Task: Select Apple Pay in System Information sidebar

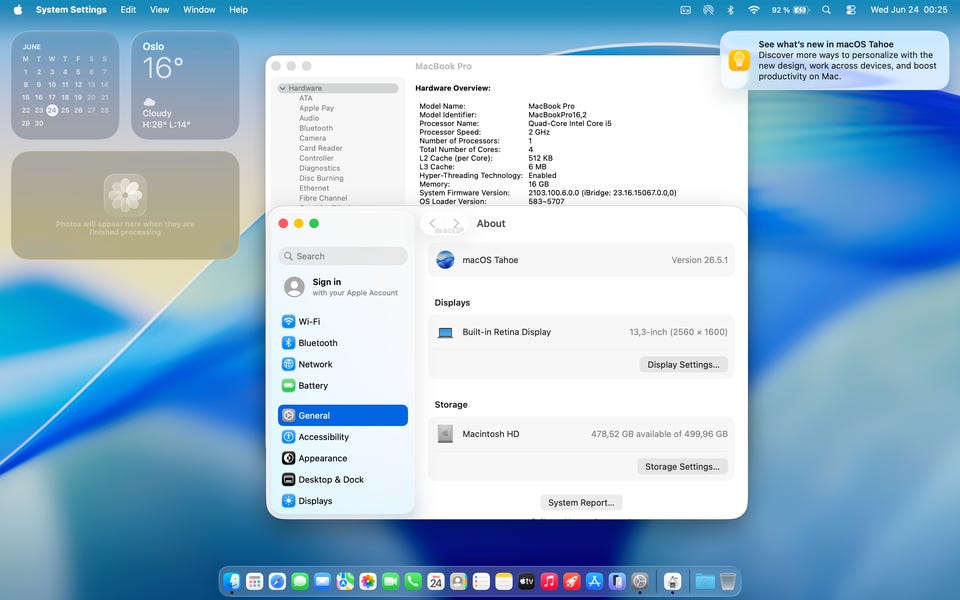Action: tap(317, 108)
